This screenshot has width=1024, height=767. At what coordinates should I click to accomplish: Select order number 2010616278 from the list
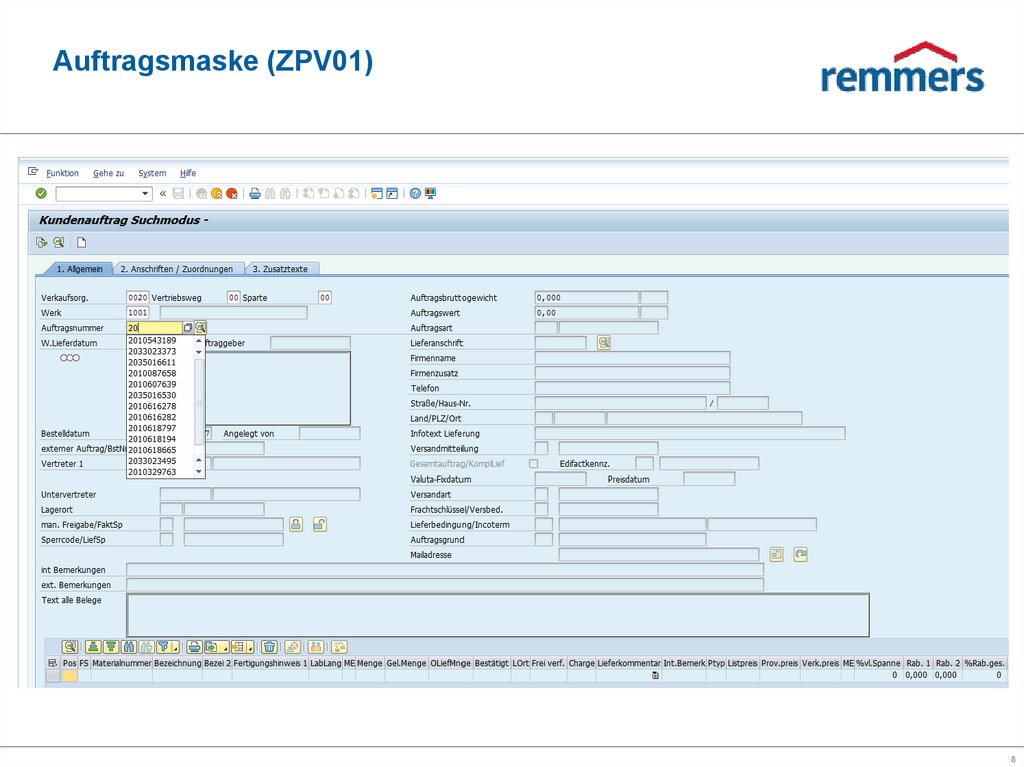point(152,406)
